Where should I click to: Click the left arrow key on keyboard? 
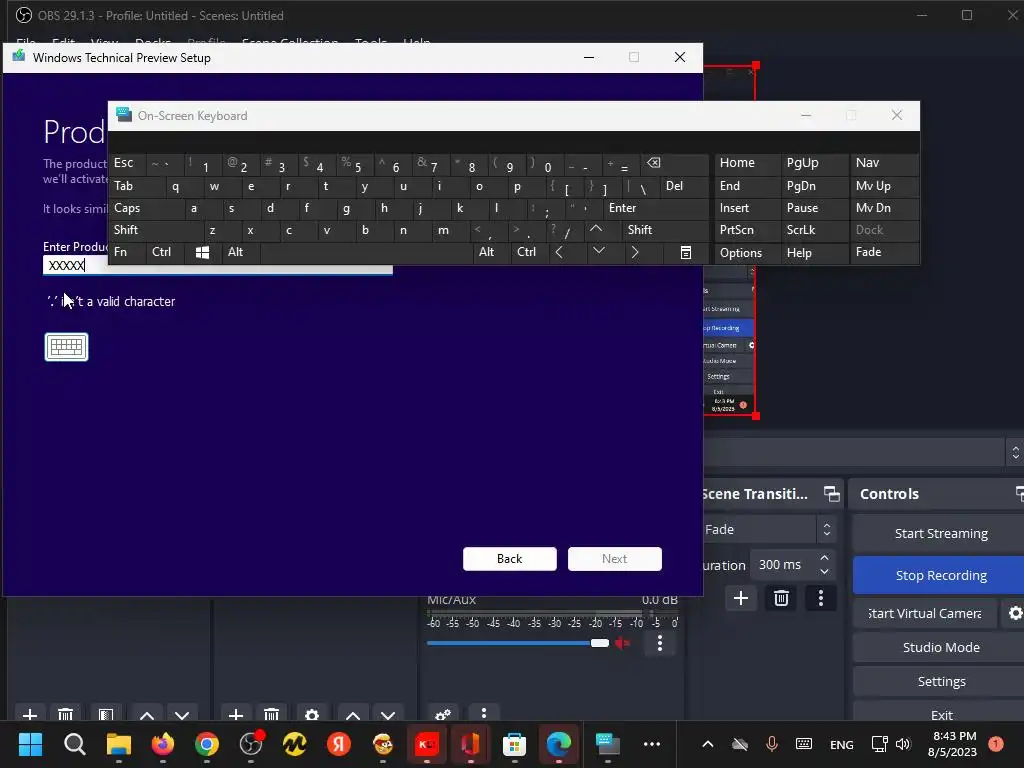(x=559, y=252)
